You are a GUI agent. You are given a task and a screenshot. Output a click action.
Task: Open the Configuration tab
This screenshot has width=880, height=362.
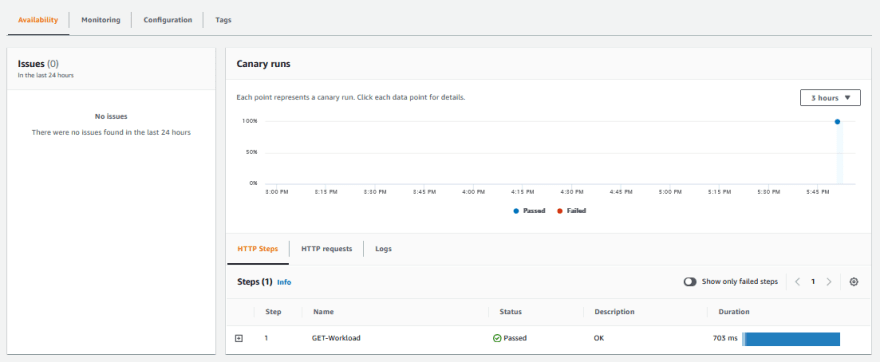(x=168, y=20)
